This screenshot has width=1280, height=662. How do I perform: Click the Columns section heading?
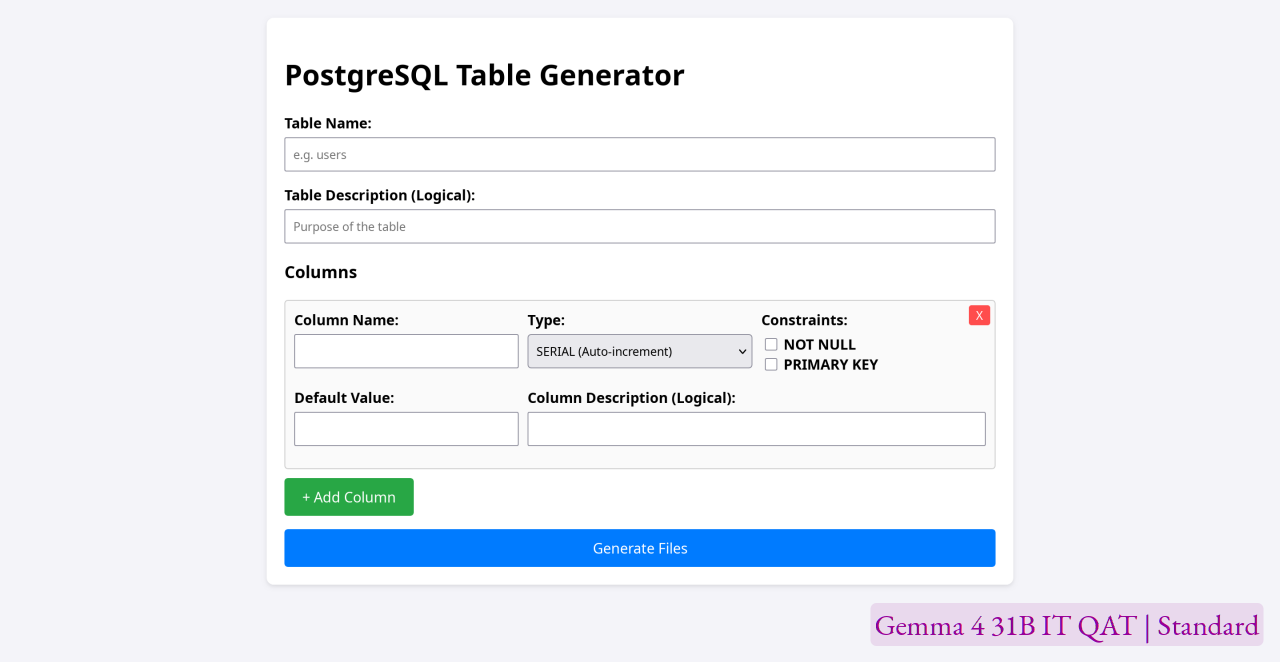(321, 272)
